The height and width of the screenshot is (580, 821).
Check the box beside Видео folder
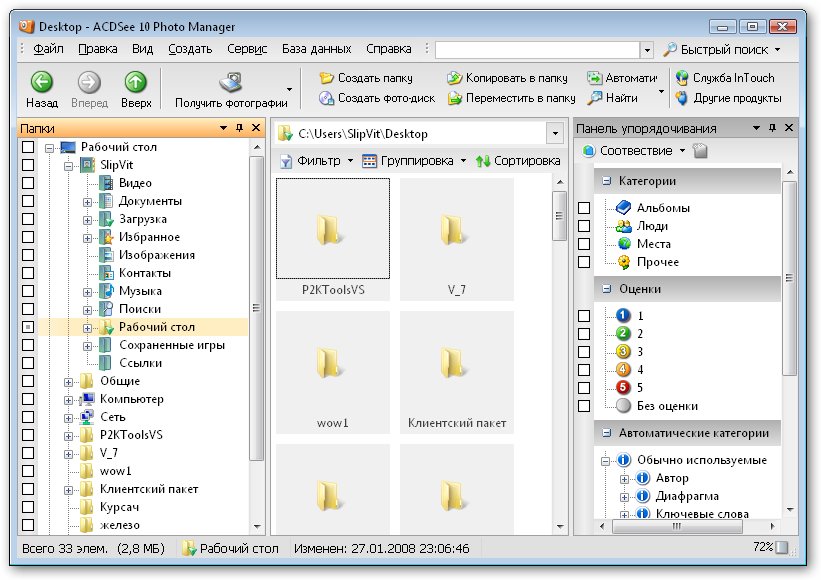[x=28, y=183]
